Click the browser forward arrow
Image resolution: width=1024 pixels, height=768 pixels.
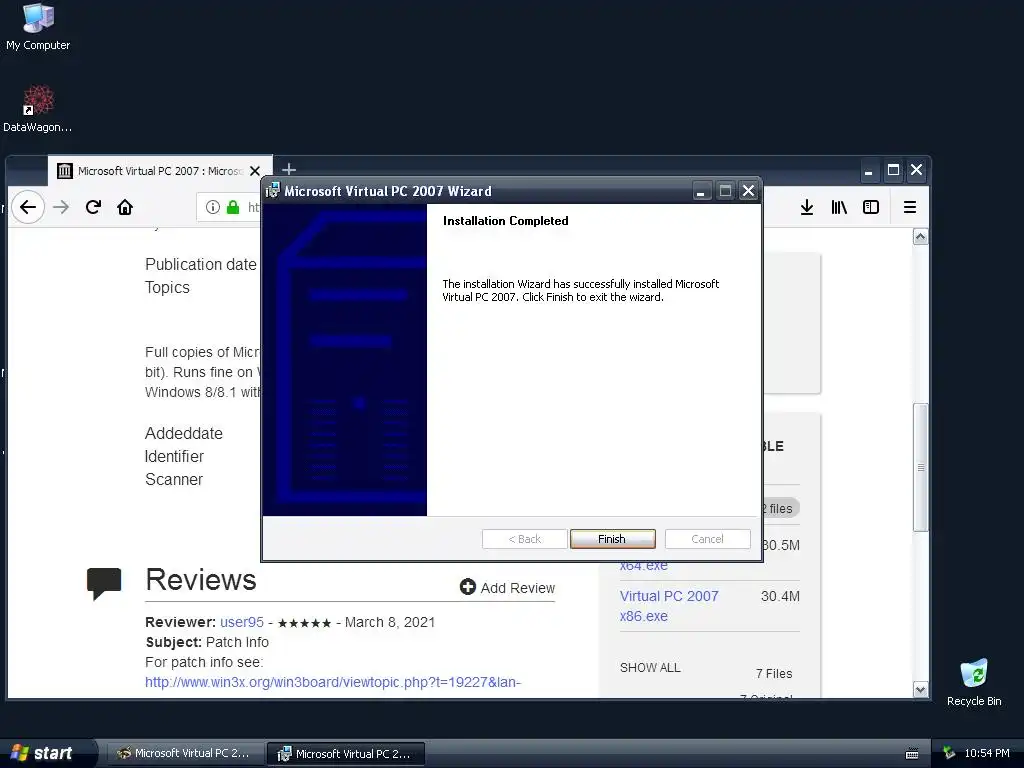click(61, 207)
